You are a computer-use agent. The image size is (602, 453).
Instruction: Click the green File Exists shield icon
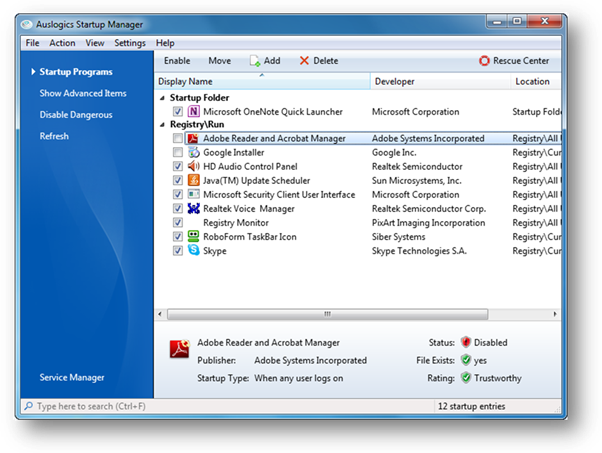[x=466, y=360]
